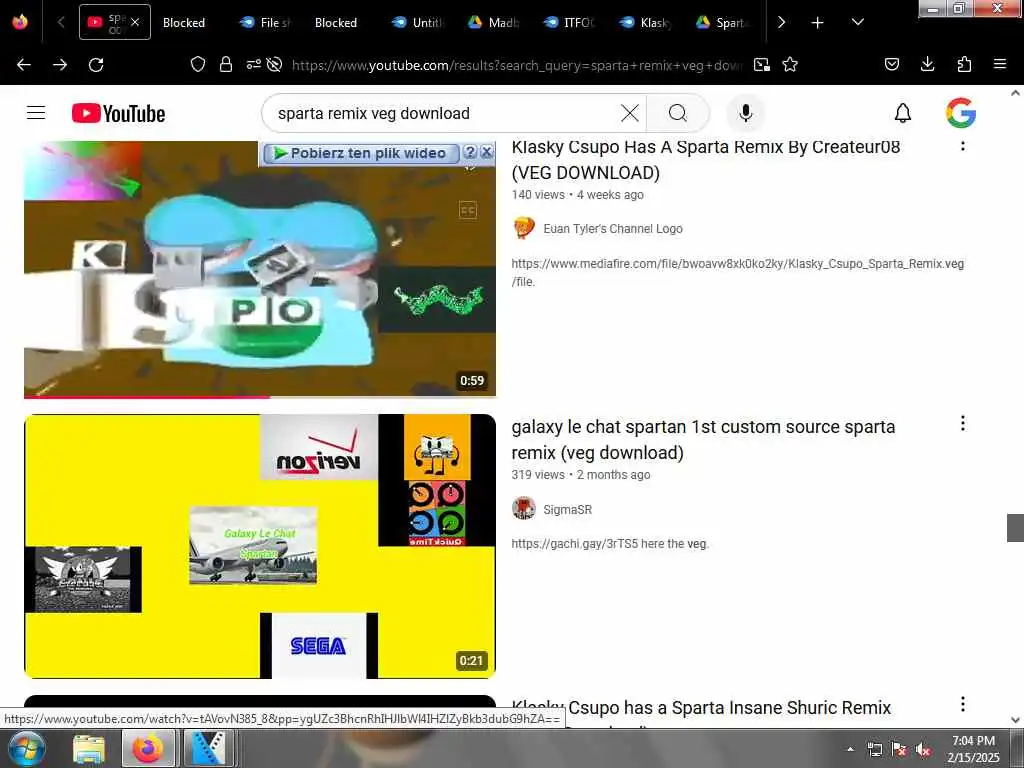
Task: Click the scrollbar up arrow
Action: tap(1016, 93)
